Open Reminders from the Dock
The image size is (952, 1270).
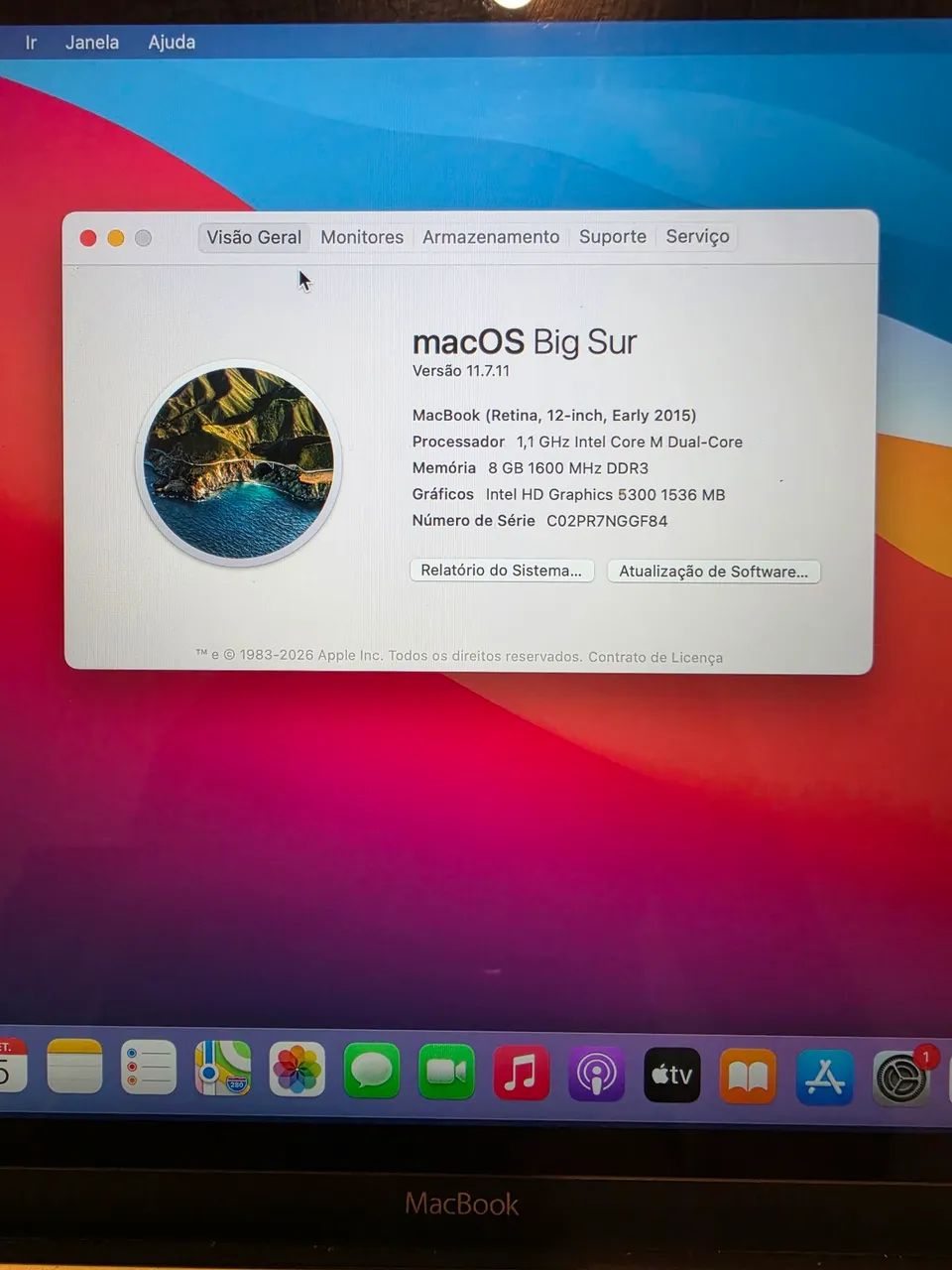149,1068
